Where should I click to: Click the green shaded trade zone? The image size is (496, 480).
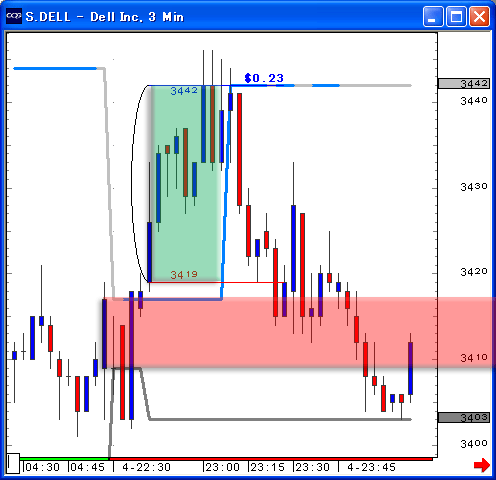[x=186, y=183]
